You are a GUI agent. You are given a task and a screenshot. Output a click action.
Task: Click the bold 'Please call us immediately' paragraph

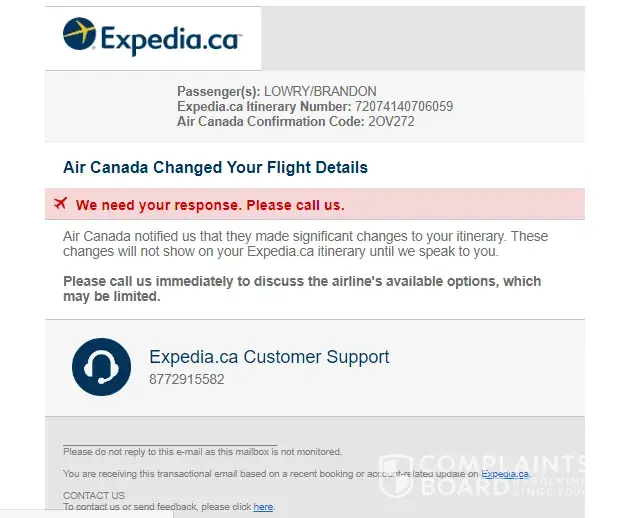click(302, 289)
